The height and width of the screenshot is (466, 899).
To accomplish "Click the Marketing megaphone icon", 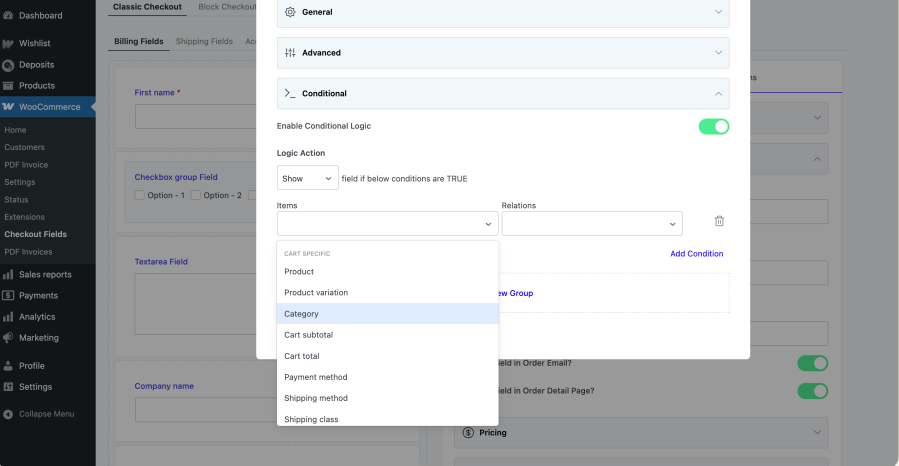I will point(8,338).
